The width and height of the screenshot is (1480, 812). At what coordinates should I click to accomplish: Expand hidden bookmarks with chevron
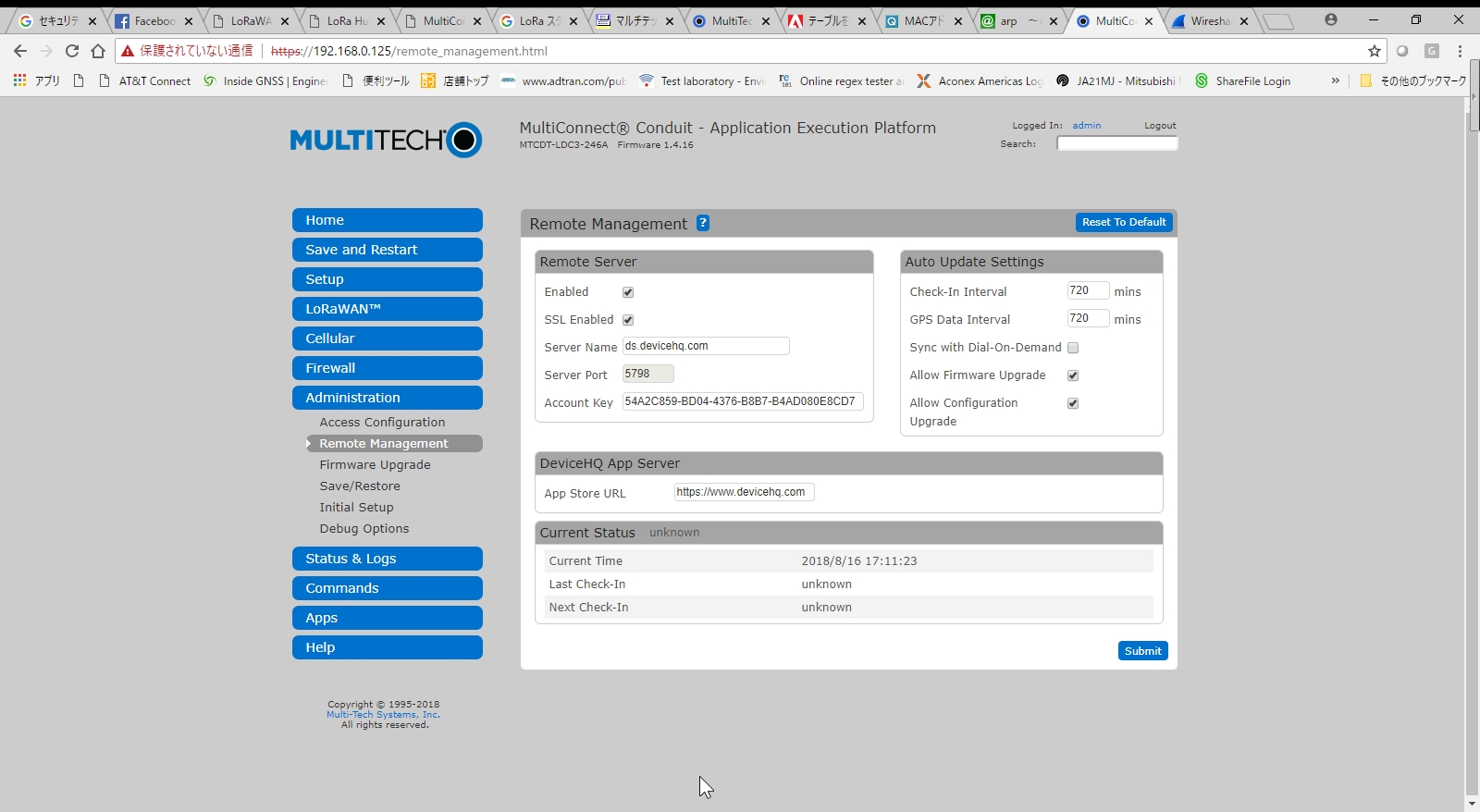tap(1335, 80)
